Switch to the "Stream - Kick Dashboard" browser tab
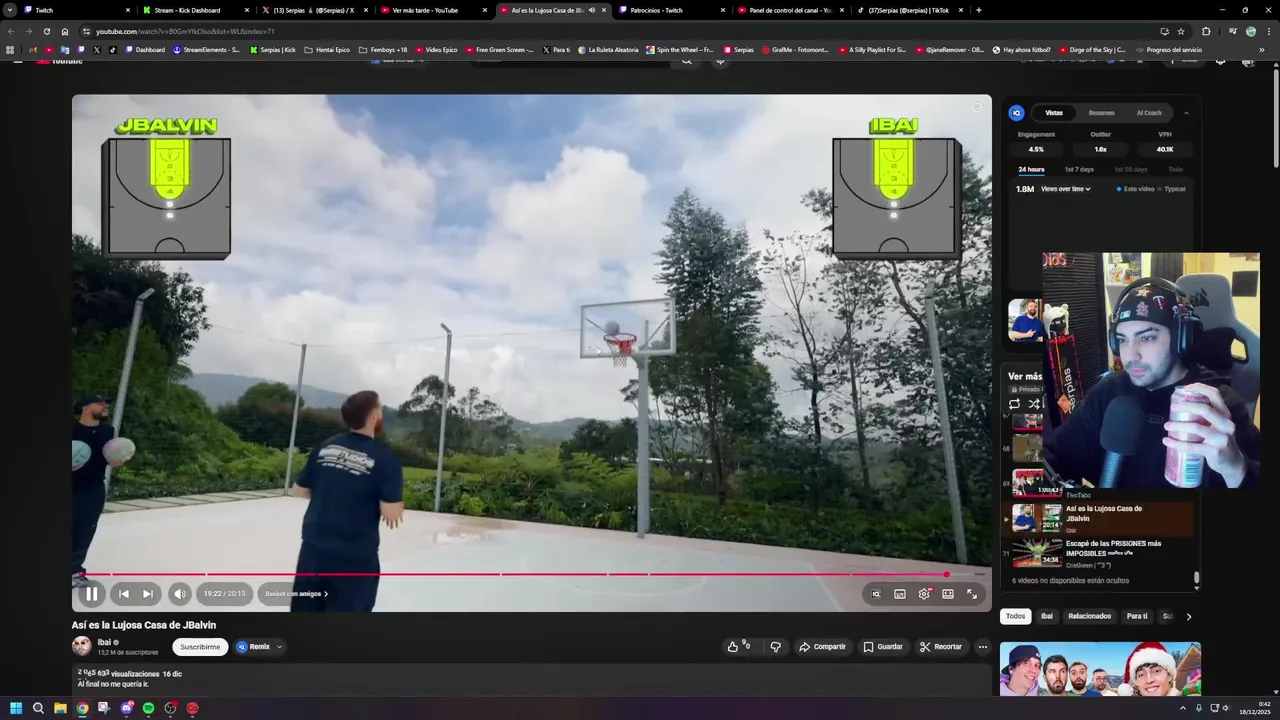The image size is (1280, 720). (194, 10)
